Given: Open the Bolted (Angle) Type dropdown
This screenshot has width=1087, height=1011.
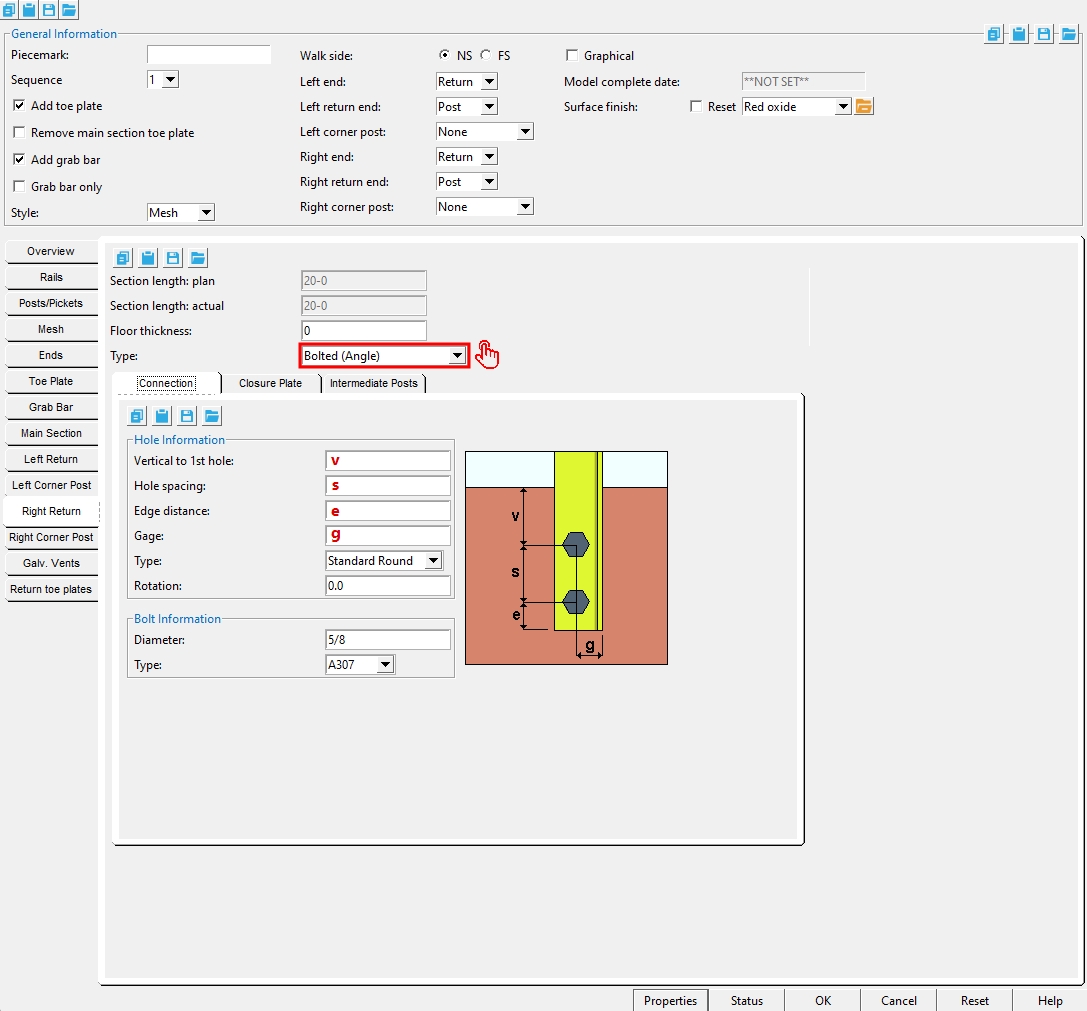Looking at the screenshot, I should coord(457,356).
